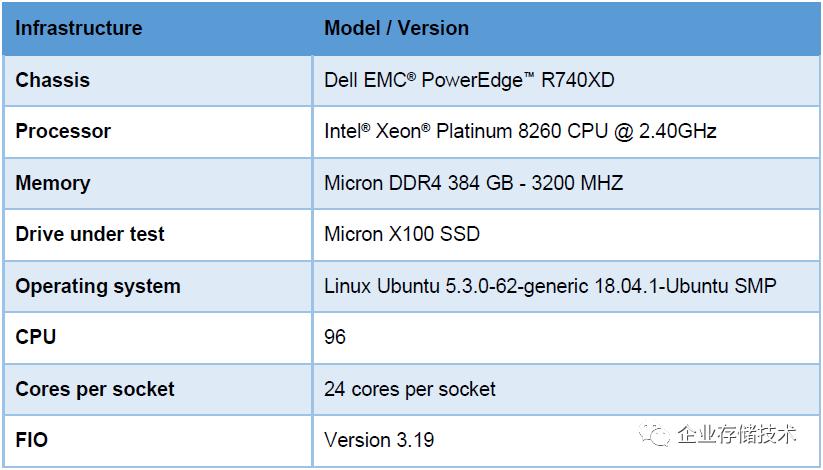Select the Version 3.19 cell
This screenshot has width=823, height=470.
coord(379,440)
